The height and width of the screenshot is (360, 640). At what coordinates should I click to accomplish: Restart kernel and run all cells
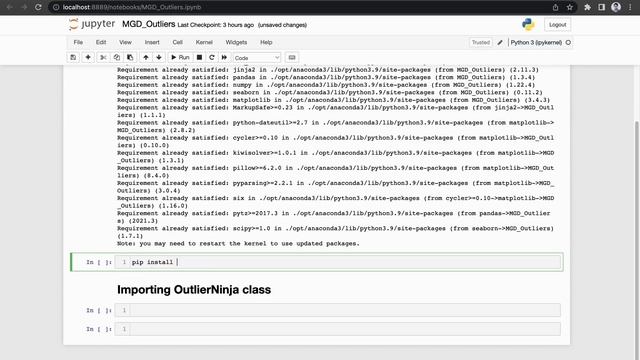(x=224, y=58)
